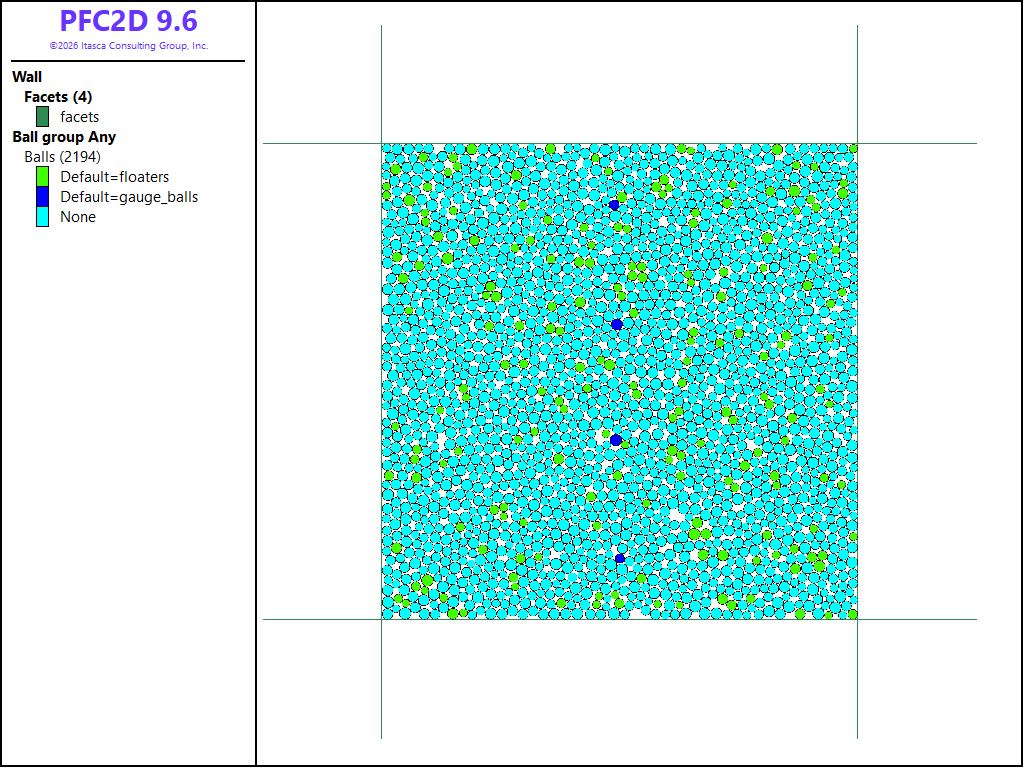Click the None legend label

pos(78,217)
